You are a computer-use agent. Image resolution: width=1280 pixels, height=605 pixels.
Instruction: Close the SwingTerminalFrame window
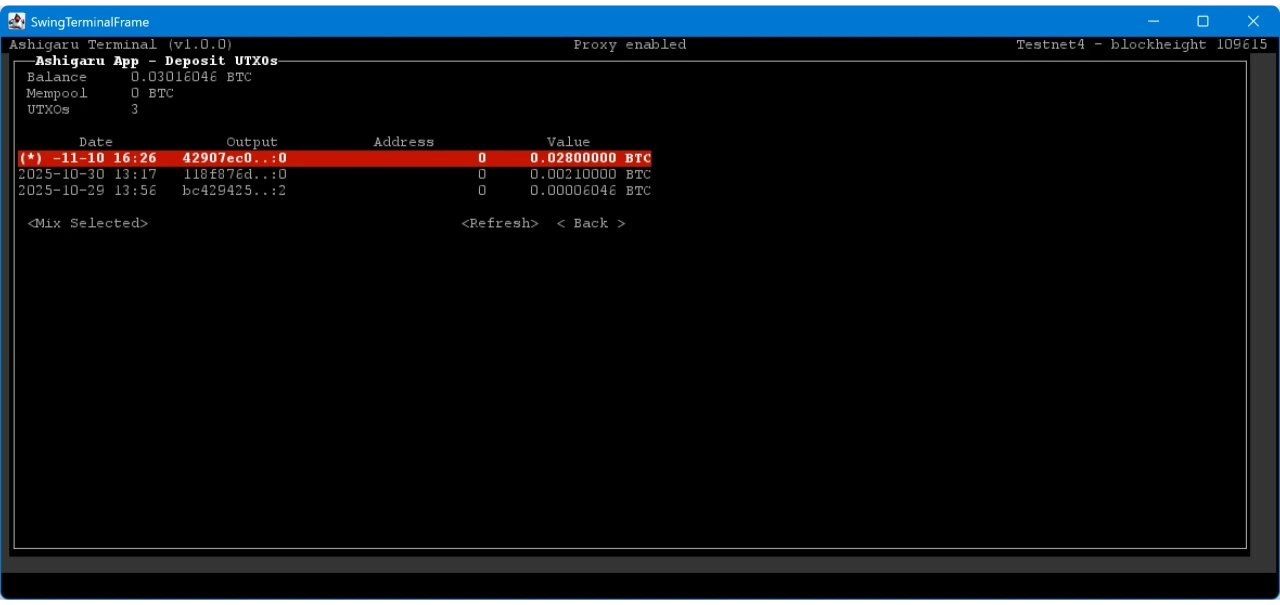(x=1253, y=21)
